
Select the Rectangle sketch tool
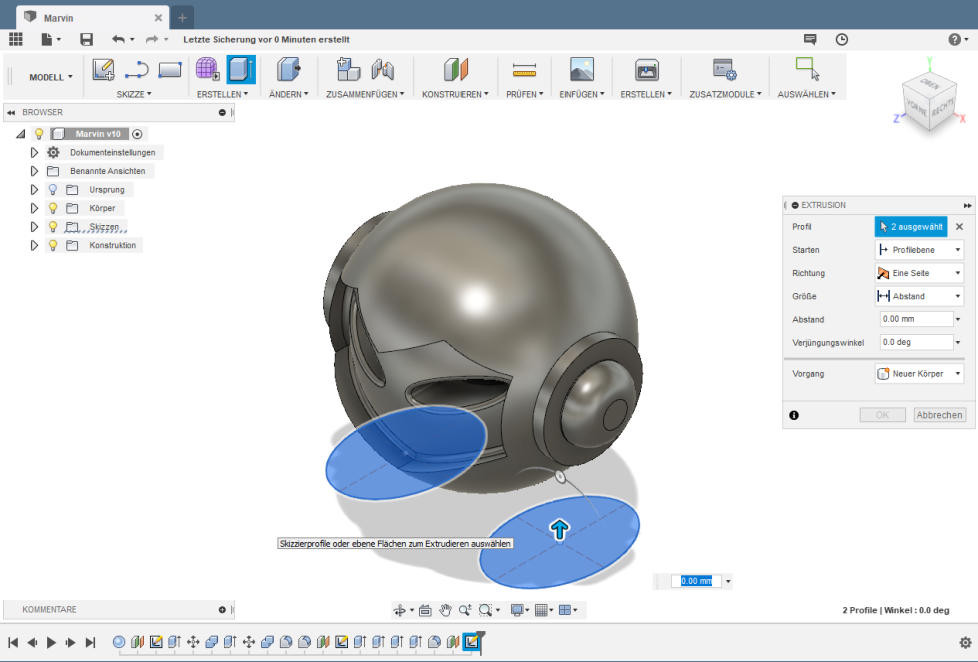(x=170, y=69)
